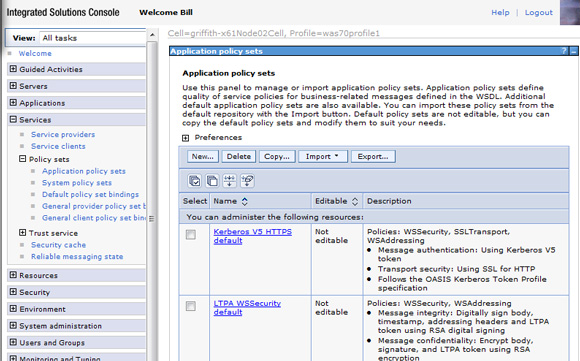The width and height of the screenshot is (580, 361).
Task: Open Service clients link
Action: (58, 146)
